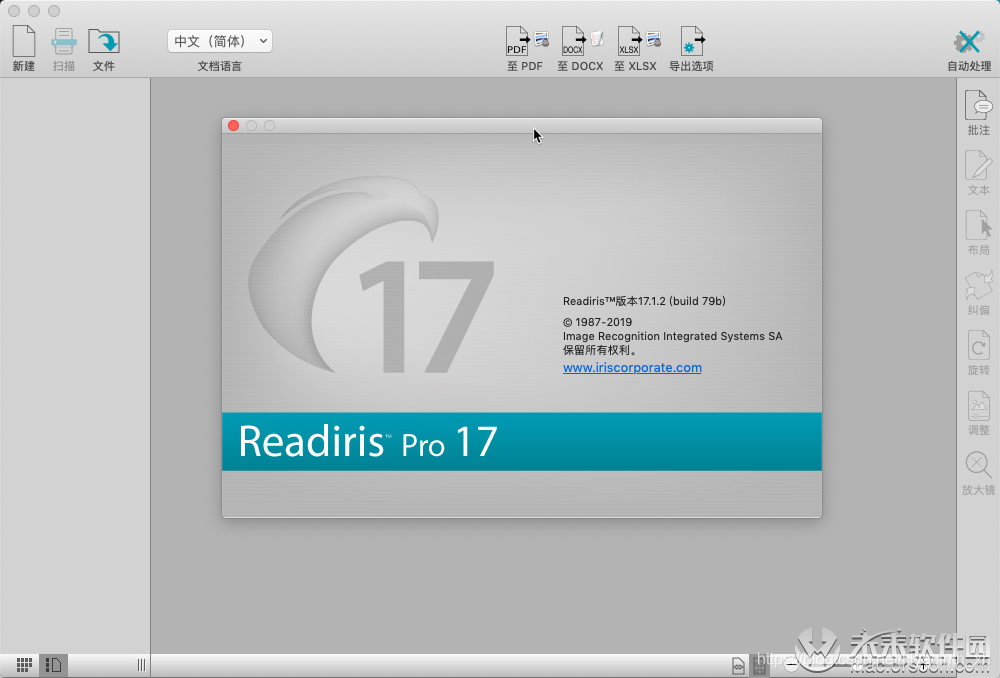
Task: Select the 布局 layout tool
Action: pos(978,233)
